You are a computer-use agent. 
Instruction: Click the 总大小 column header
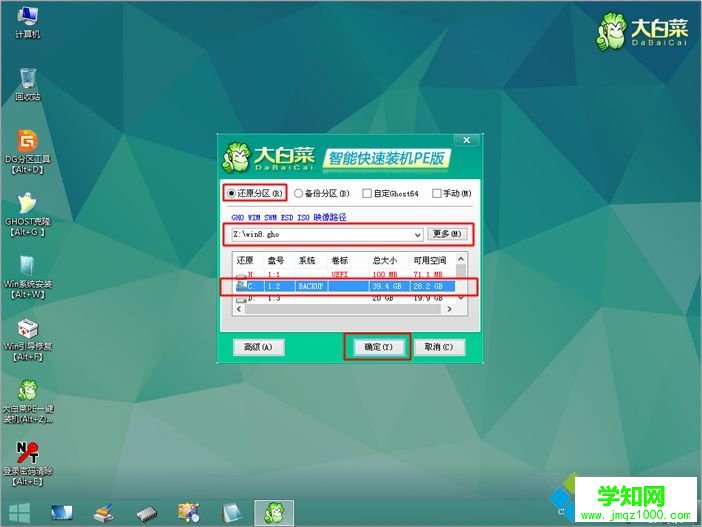point(385,260)
